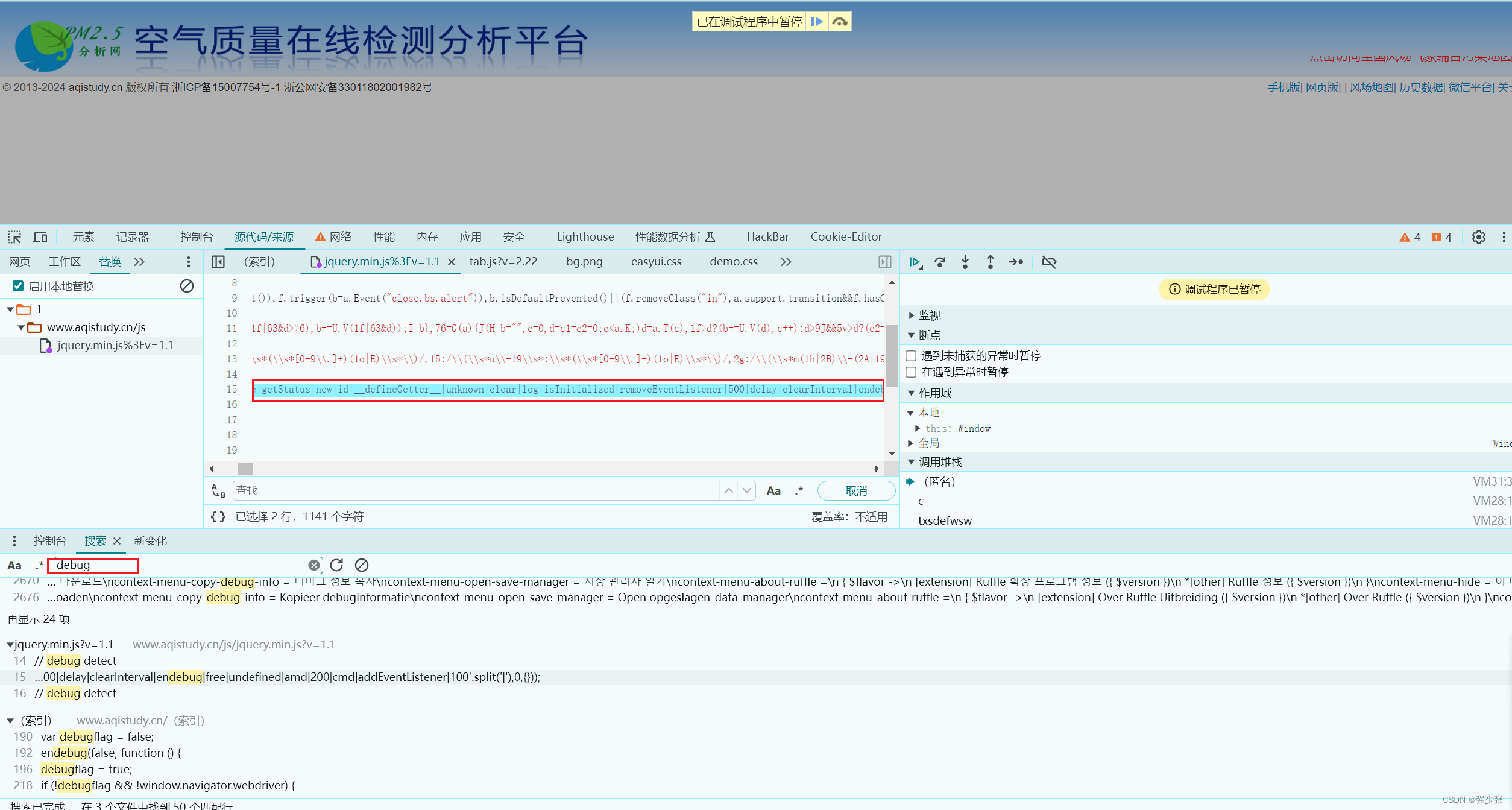Click the 取消 cancel button
1512x810 pixels.
pyautogui.click(x=855, y=491)
